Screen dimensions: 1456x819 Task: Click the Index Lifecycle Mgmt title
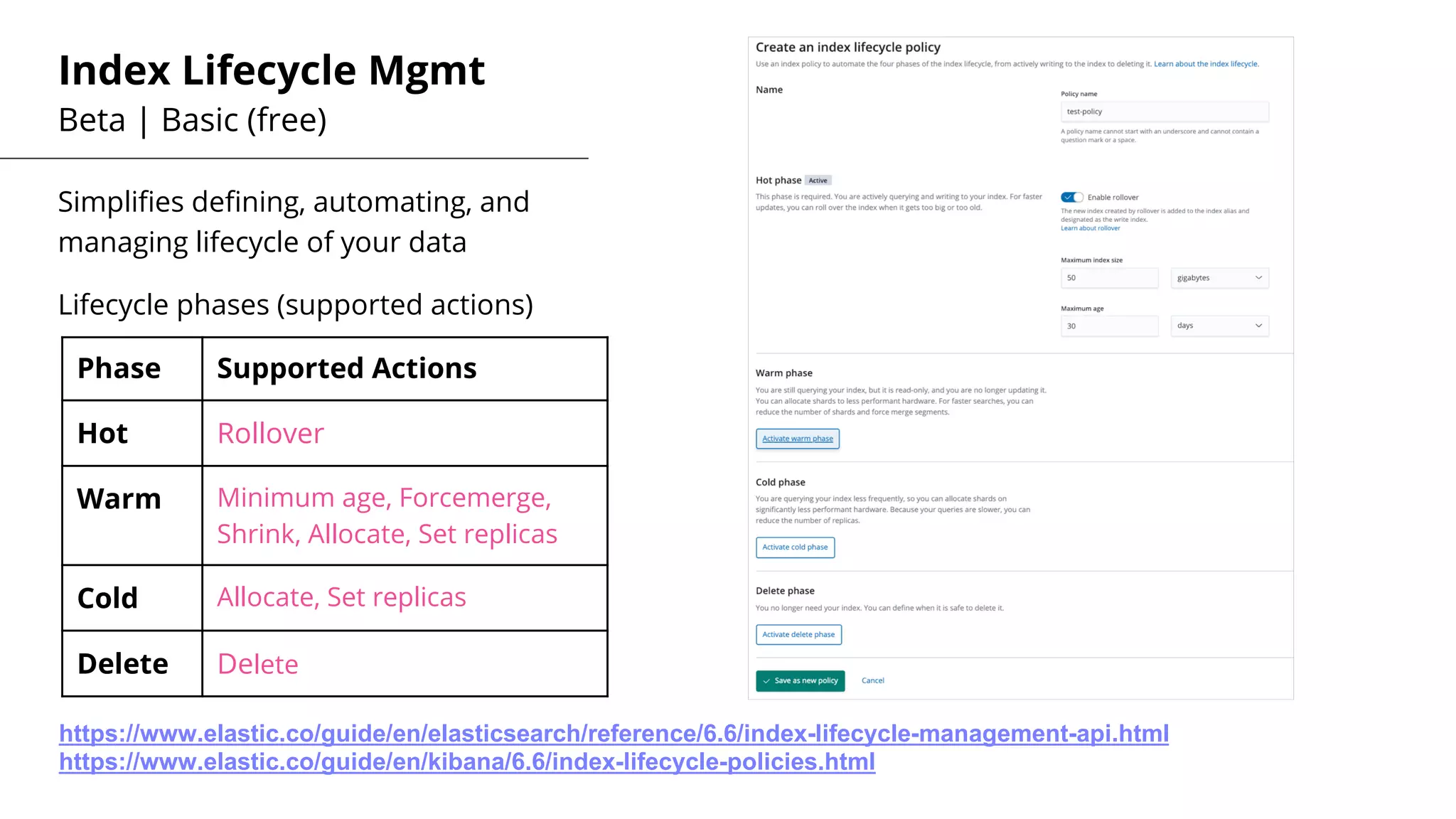(x=272, y=70)
